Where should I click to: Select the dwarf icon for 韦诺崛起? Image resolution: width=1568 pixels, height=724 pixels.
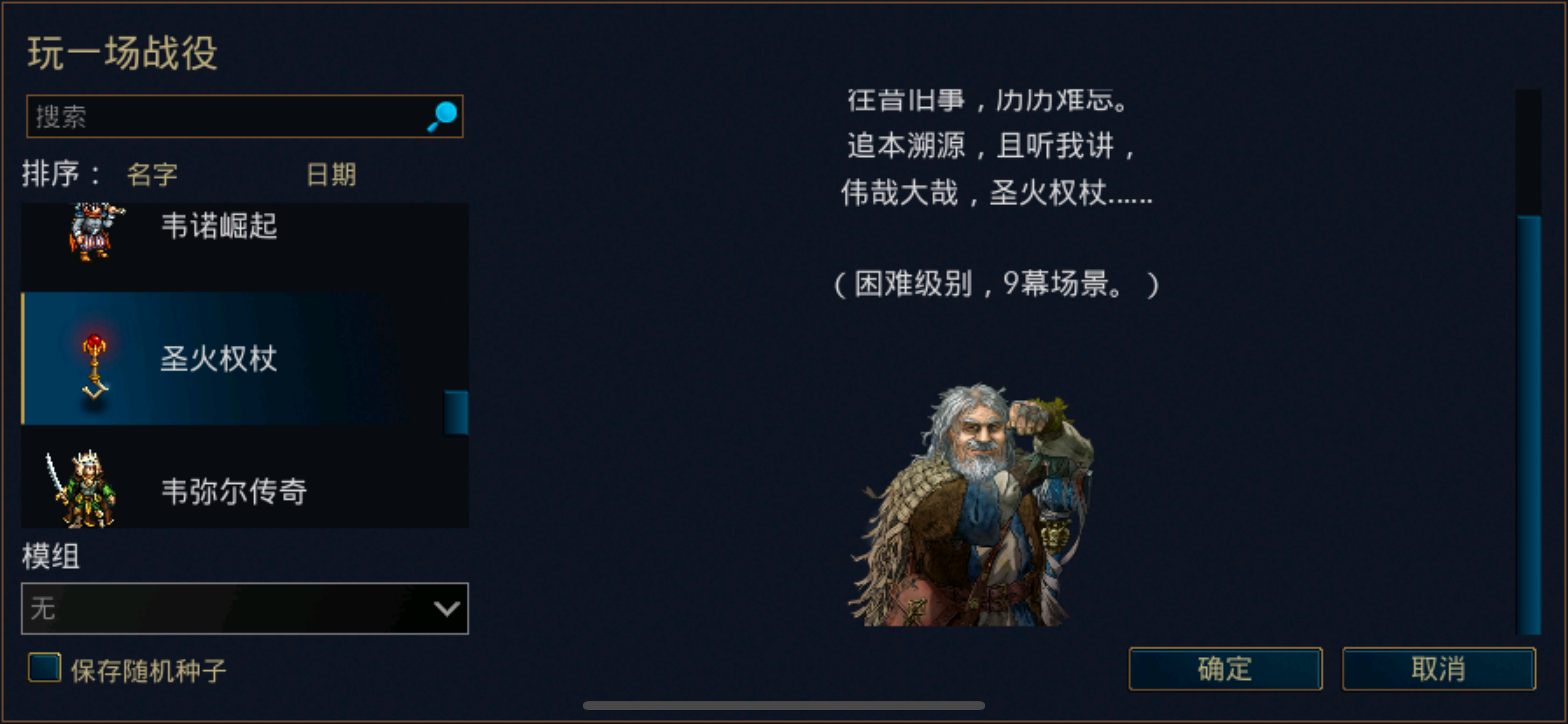[94, 232]
